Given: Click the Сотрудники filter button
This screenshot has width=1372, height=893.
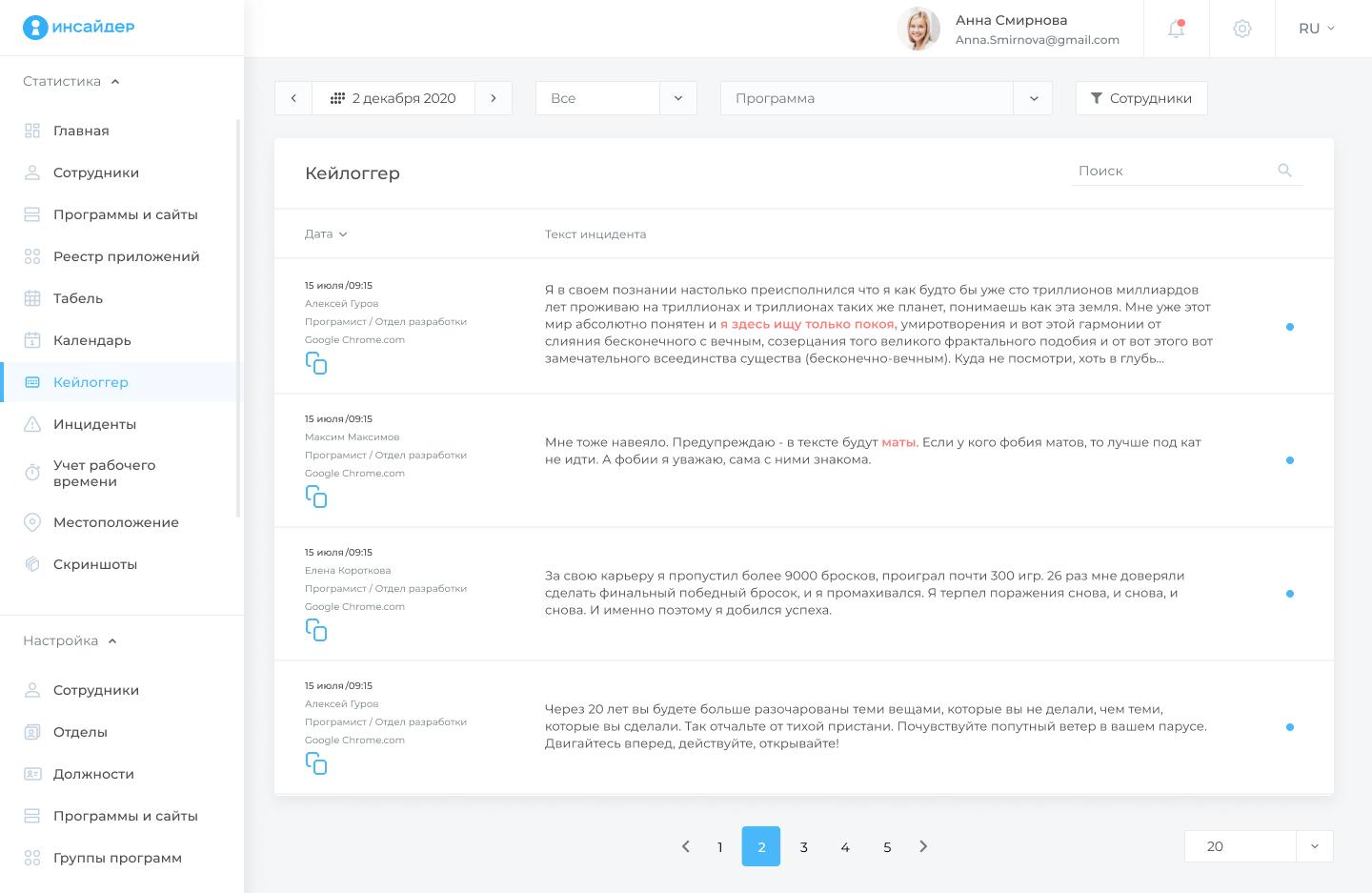Looking at the screenshot, I should (x=1140, y=98).
